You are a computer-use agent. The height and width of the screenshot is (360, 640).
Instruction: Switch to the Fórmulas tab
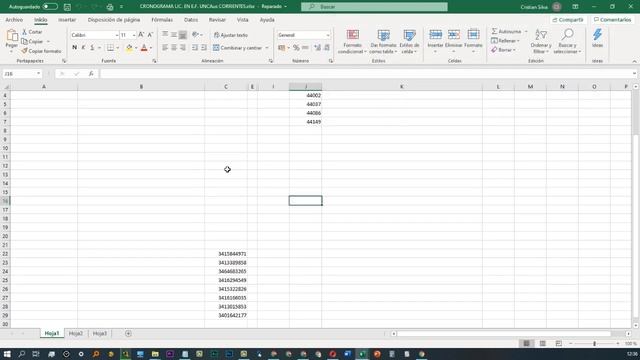[x=162, y=20]
